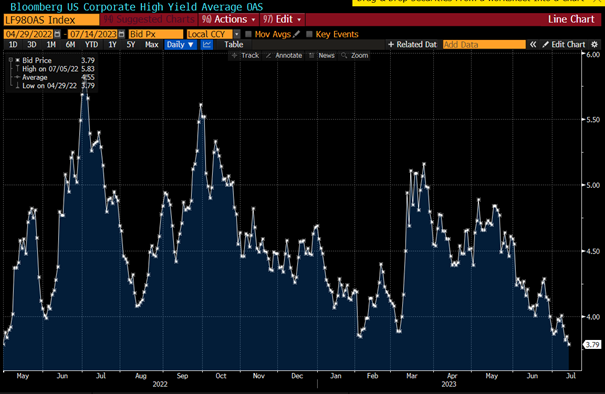605x394 pixels.
Task: Click the Related Data button
Action: [x=412, y=45]
